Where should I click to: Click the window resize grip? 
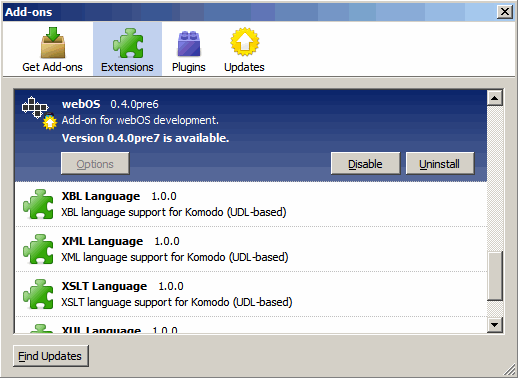(509, 369)
